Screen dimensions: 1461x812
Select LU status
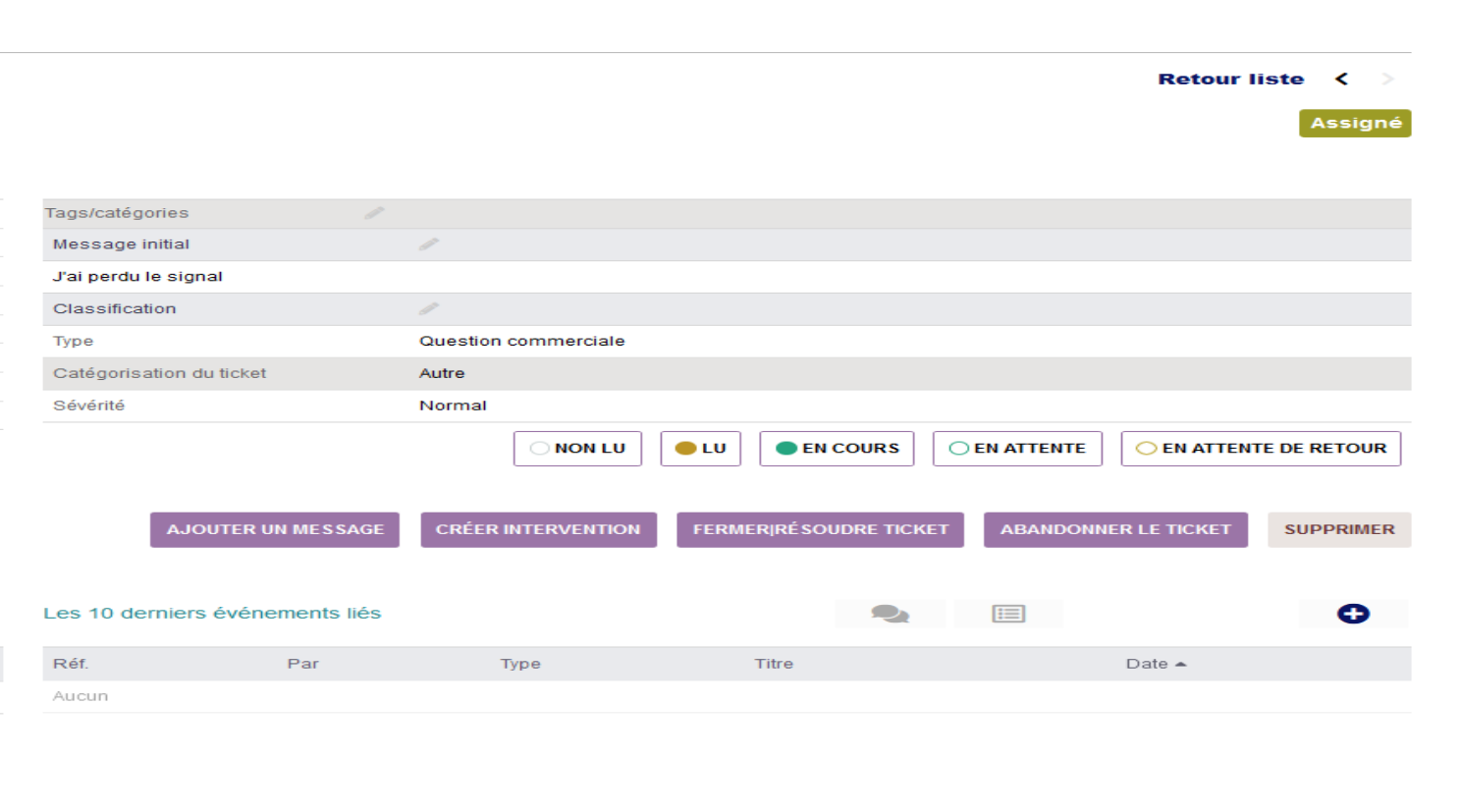pyautogui.click(x=700, y=449)
